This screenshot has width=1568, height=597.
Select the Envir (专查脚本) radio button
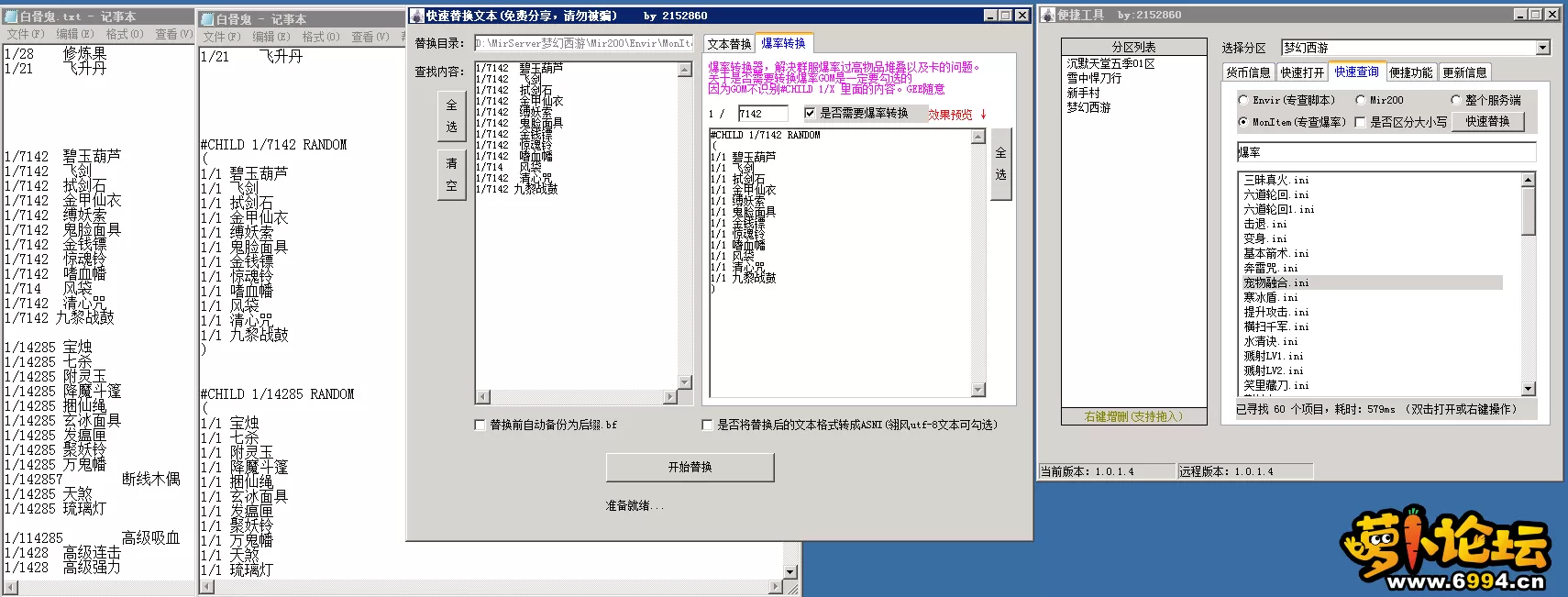(1243, 100)
